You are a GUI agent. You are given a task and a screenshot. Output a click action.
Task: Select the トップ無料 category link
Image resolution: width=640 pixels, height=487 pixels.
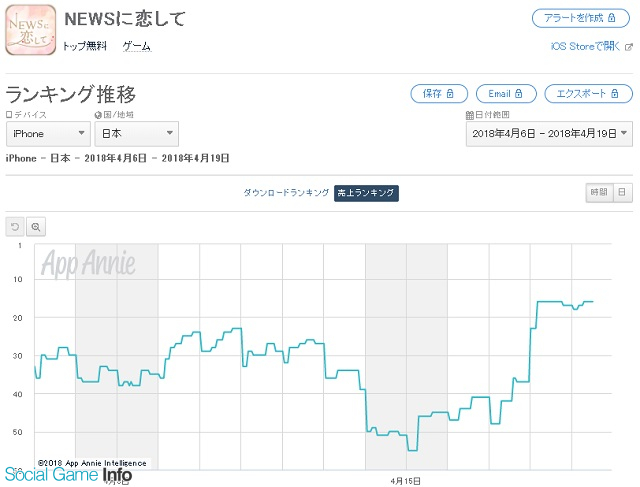[84, 46]
